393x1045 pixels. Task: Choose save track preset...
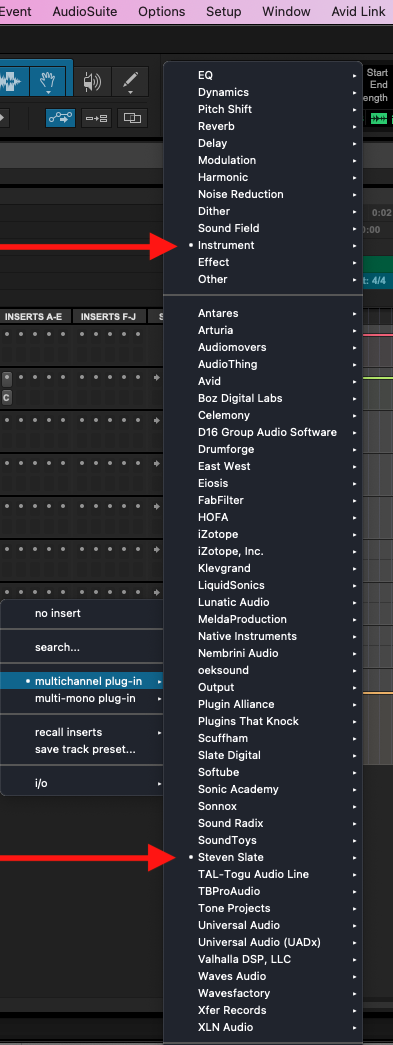82,749
